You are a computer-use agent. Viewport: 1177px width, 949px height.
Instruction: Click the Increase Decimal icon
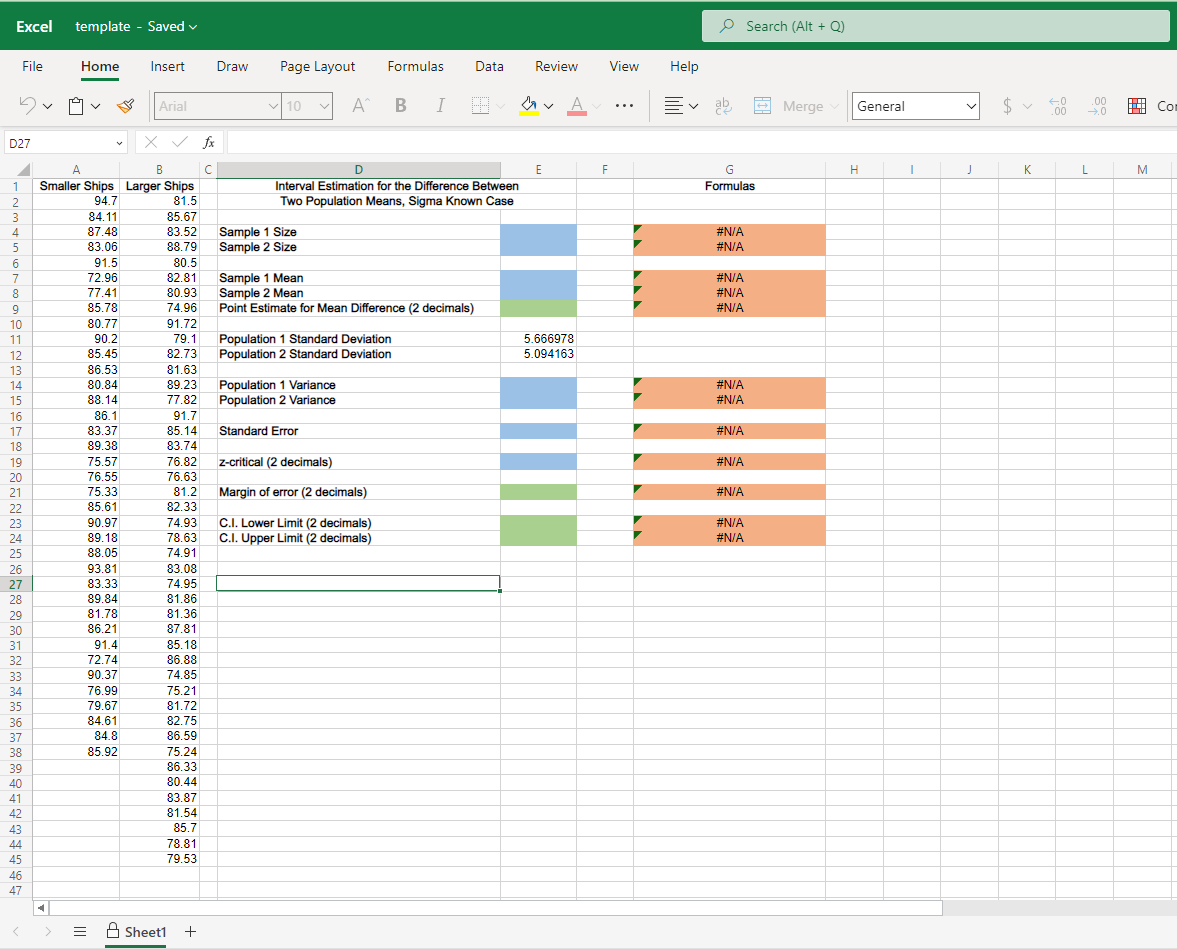[x=1058, y=105]
